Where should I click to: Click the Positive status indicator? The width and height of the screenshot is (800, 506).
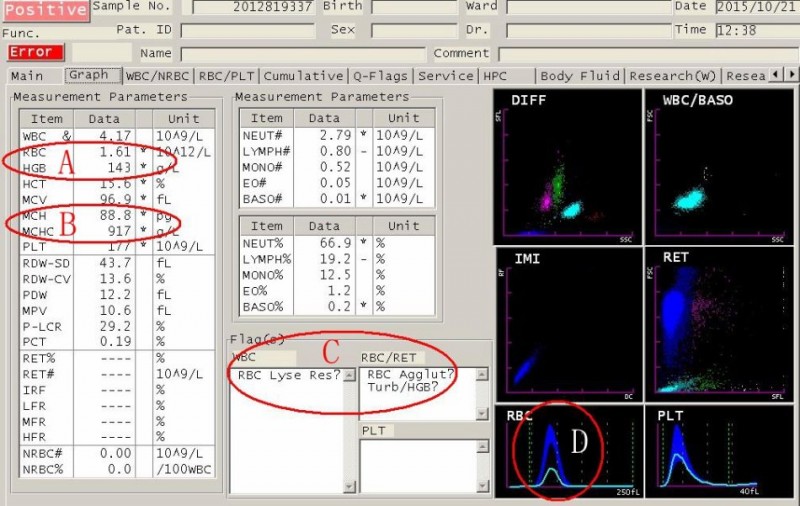click(x=46, y=10)
